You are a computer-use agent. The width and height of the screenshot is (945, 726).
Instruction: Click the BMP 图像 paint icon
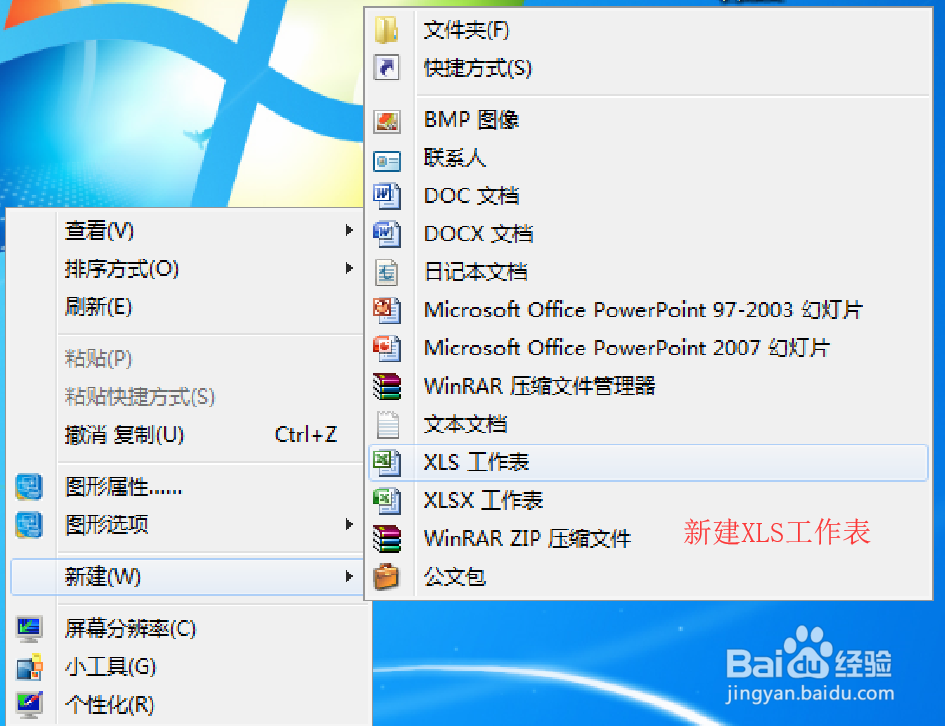[386, 121]
